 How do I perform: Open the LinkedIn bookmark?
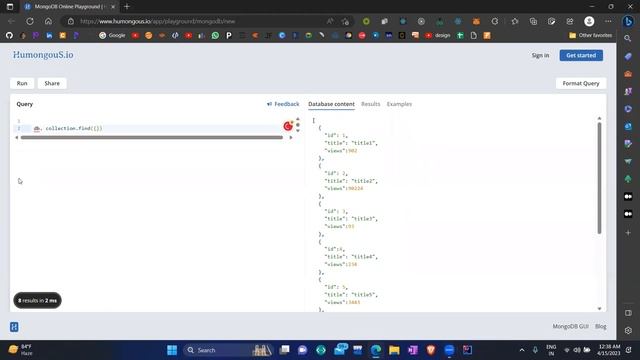(49, 36)
